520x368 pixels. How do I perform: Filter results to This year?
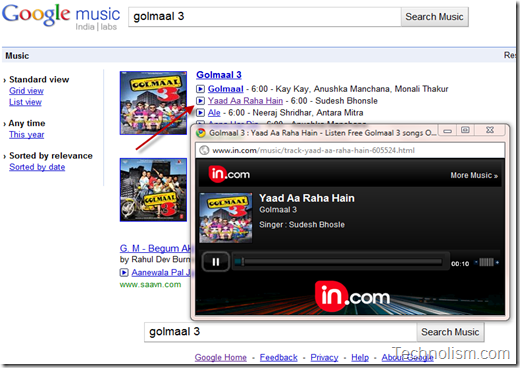pos(27,135)
